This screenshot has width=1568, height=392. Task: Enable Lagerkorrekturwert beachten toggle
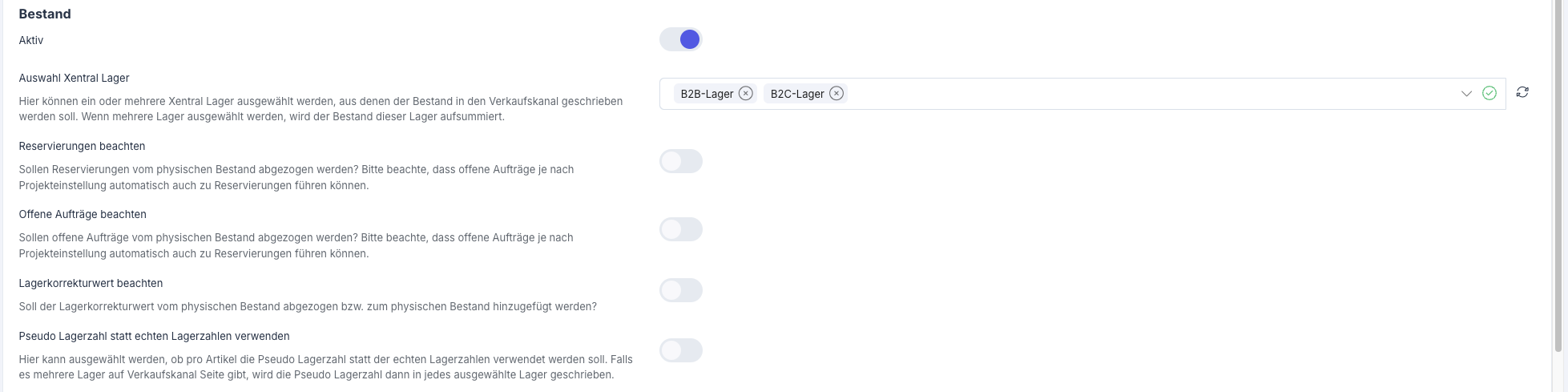pyautogui.click(x=681, y=290)
